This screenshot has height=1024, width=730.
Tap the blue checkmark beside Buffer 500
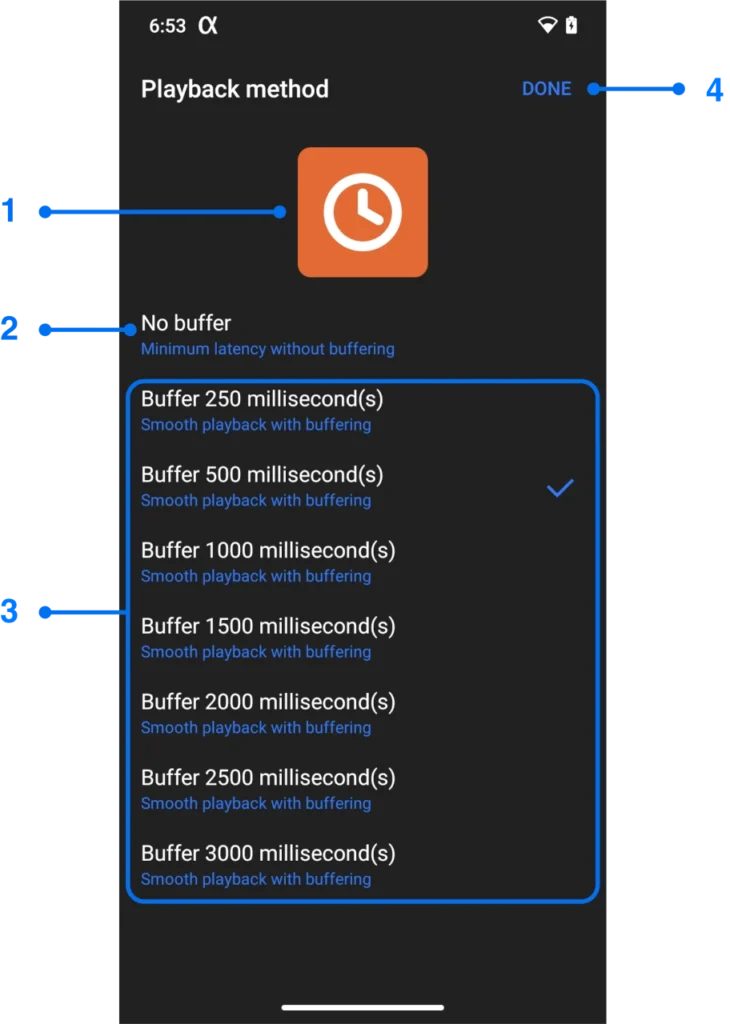pos(560,488)
